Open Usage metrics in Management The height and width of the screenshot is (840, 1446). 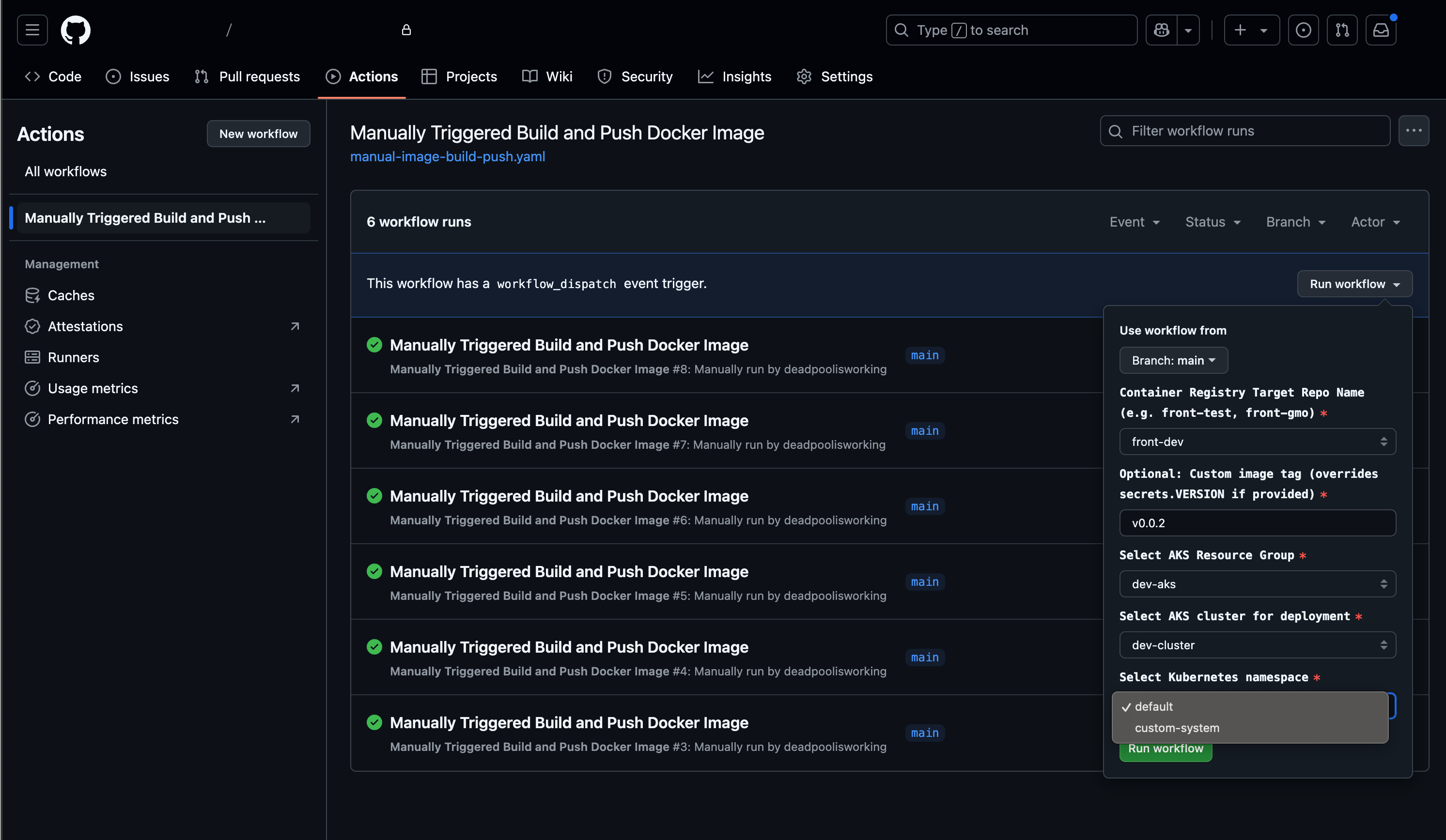pyautogui.click(x=164, y=388)
